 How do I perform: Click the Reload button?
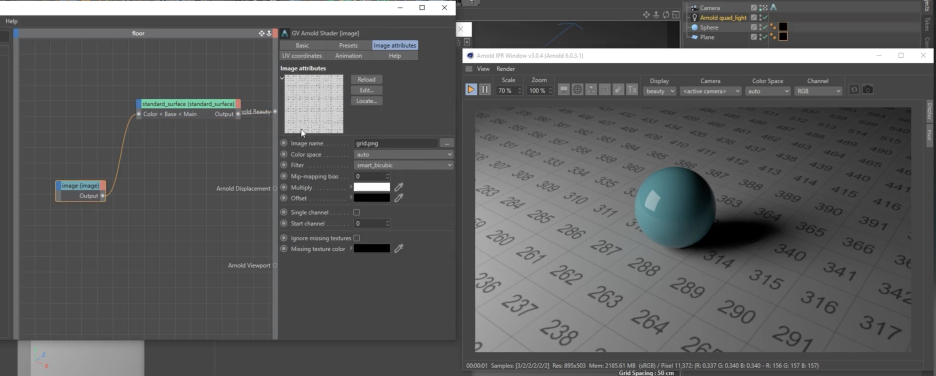click(367, 79)
